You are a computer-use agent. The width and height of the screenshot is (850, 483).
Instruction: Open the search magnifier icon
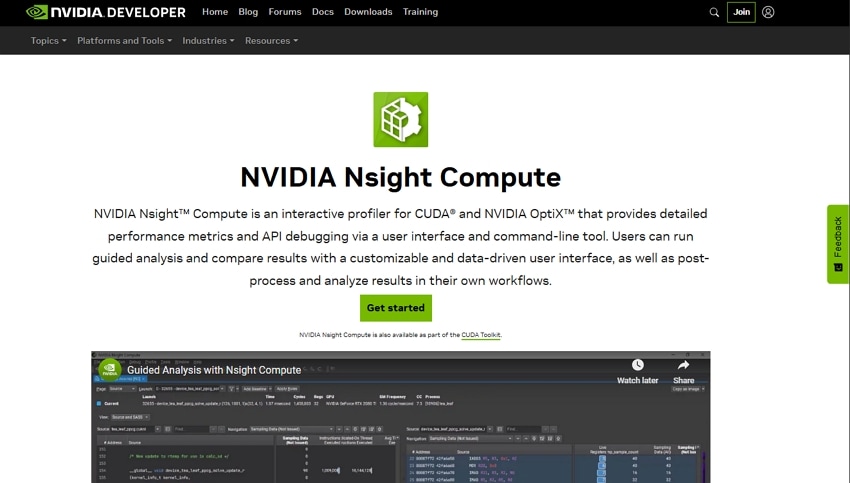tap(714, 12)
